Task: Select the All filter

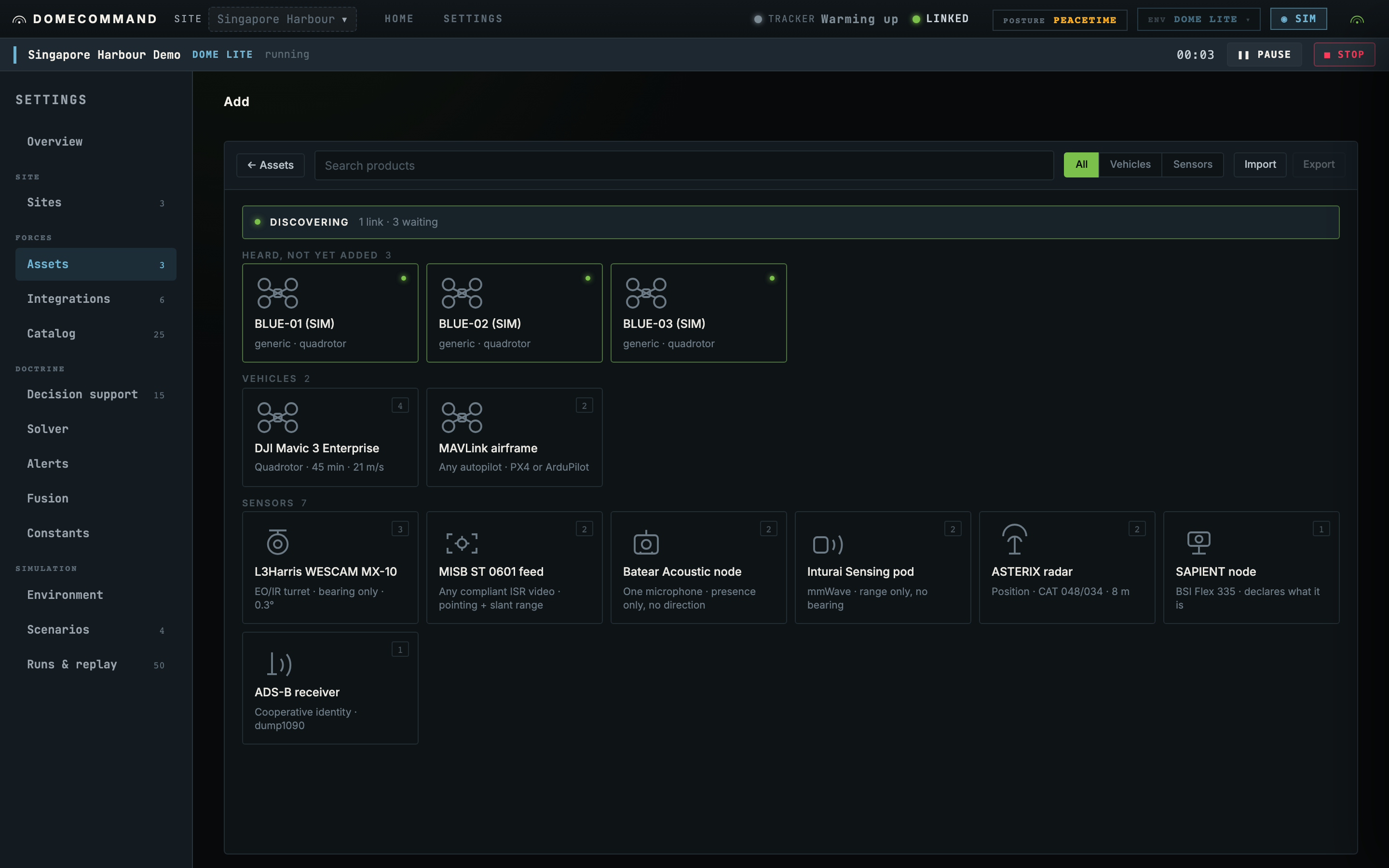Action: pos(1081,165)
